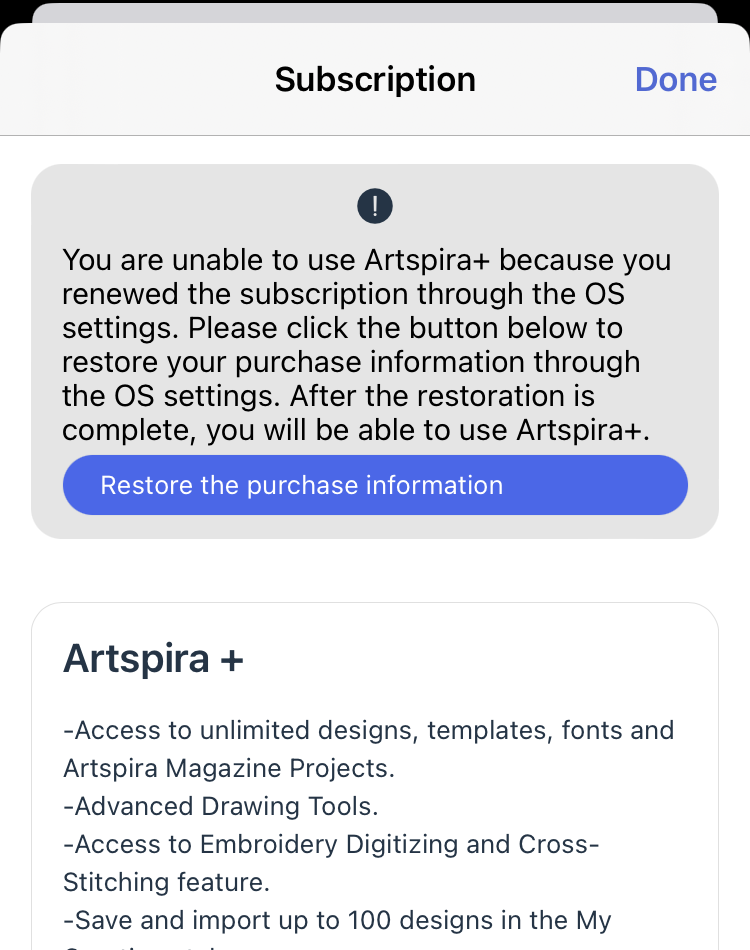Tap the Artspira Magazine Projects text
This screenshot has width=750, height=950.
click(x=229, y=768)
